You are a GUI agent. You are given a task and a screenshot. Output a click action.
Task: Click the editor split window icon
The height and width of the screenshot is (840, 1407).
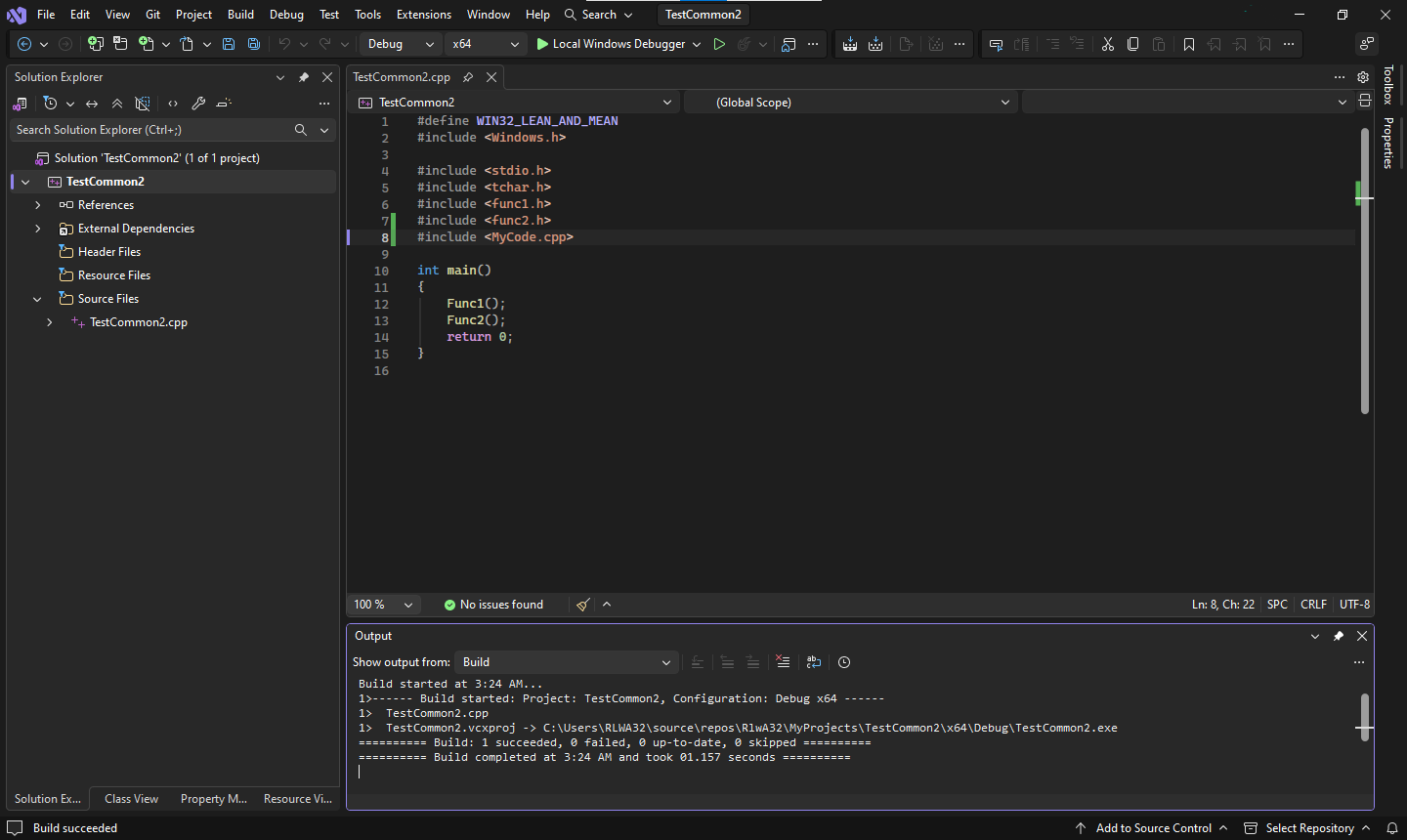[x=1365, y=101]
